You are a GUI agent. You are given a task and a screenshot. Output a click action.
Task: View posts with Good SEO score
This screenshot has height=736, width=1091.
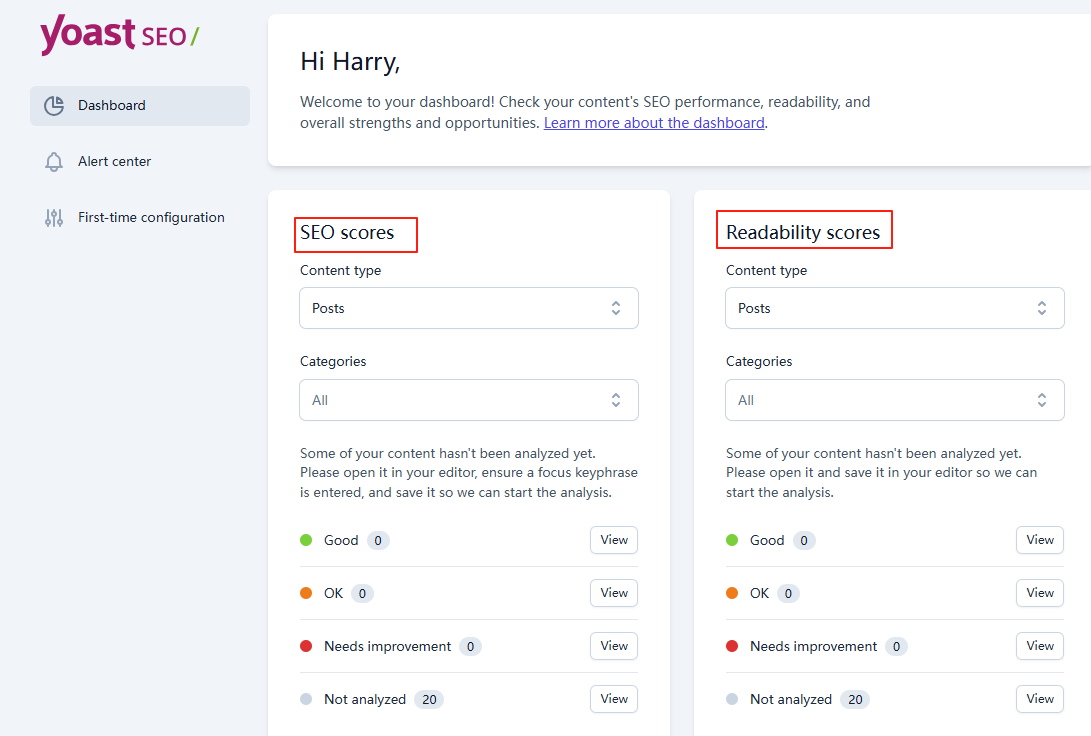pos(613,540)
